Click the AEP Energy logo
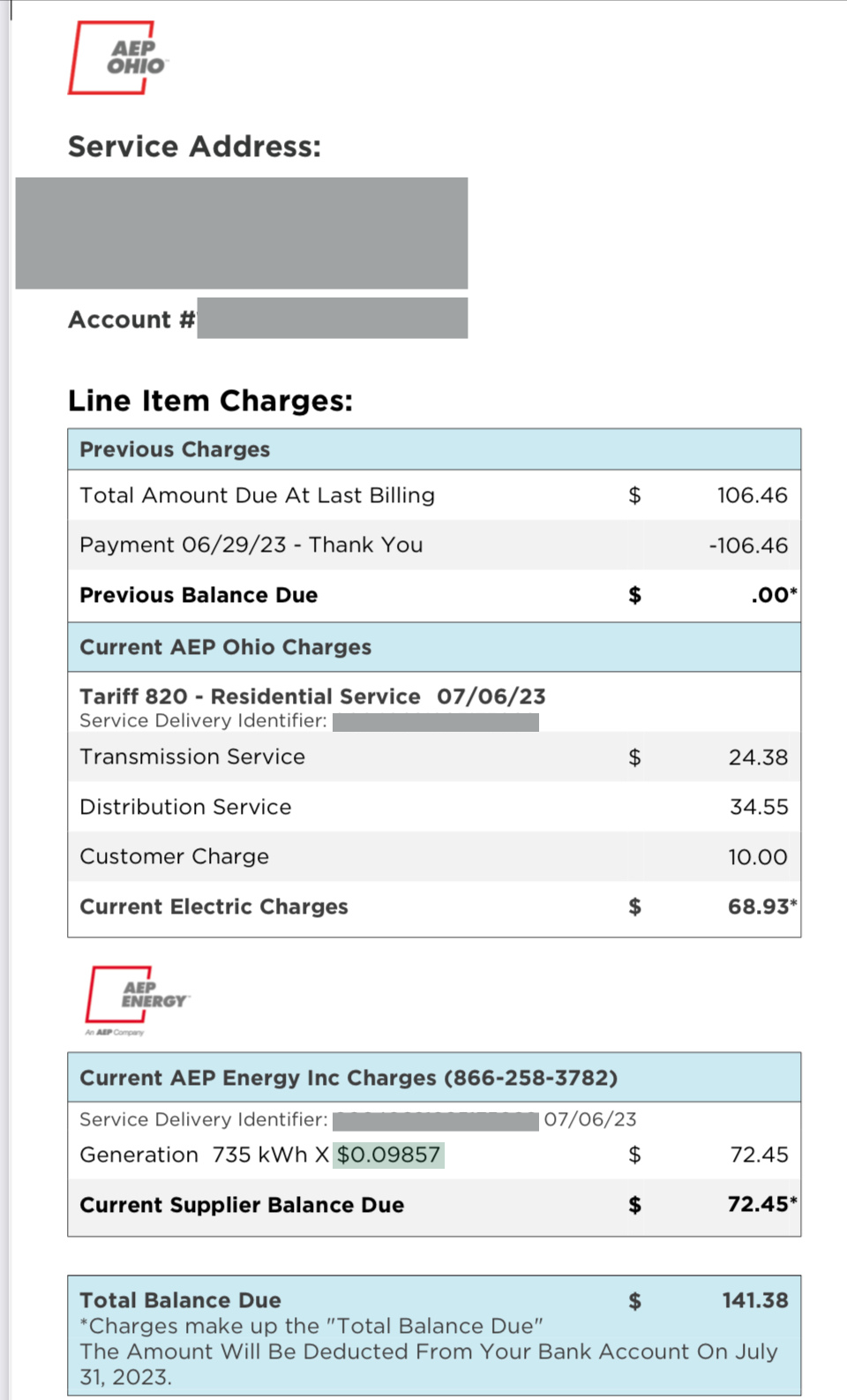 click(137, 997)
